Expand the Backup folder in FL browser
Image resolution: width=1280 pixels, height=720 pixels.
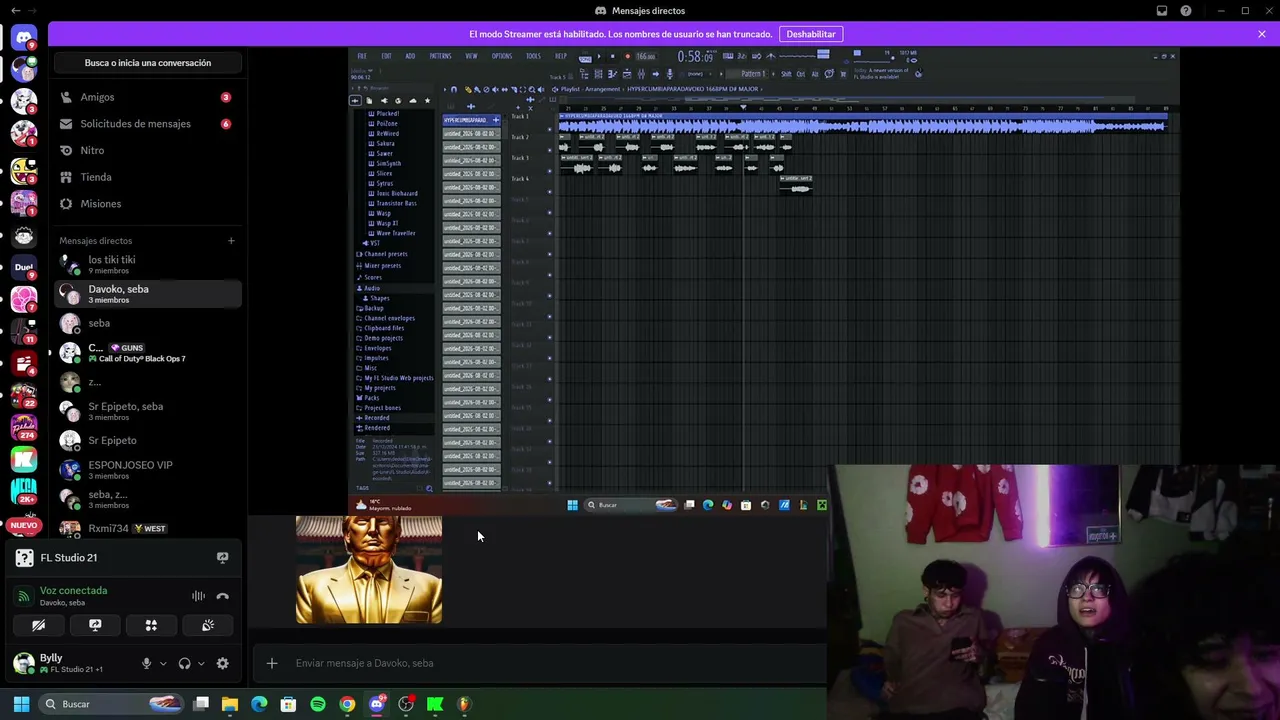click(x=371, y=308)
